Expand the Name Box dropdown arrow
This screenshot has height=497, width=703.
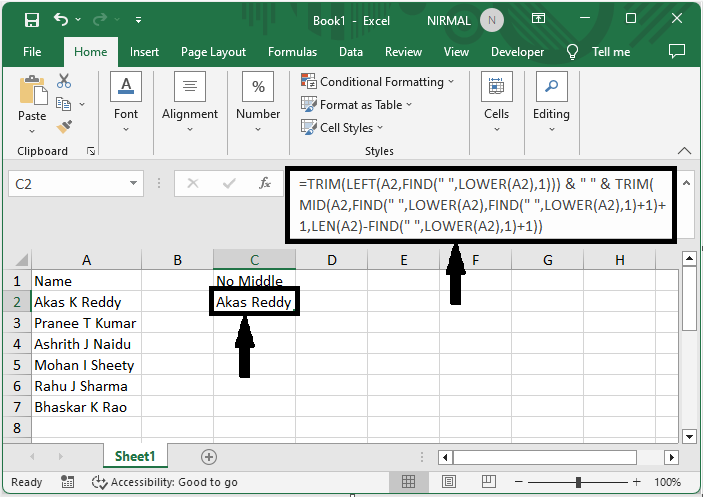click(135, 184)
